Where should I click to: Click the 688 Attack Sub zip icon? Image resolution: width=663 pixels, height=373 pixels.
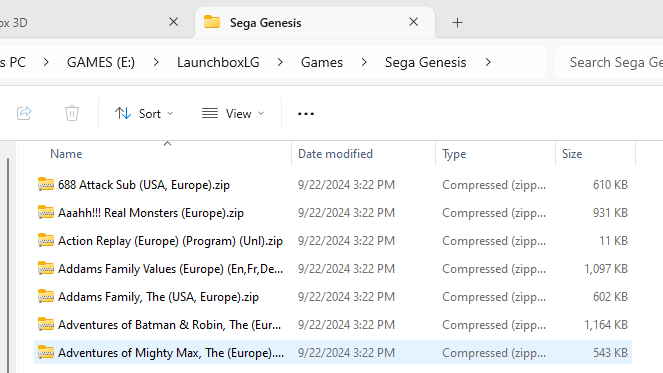click(46, 185)
